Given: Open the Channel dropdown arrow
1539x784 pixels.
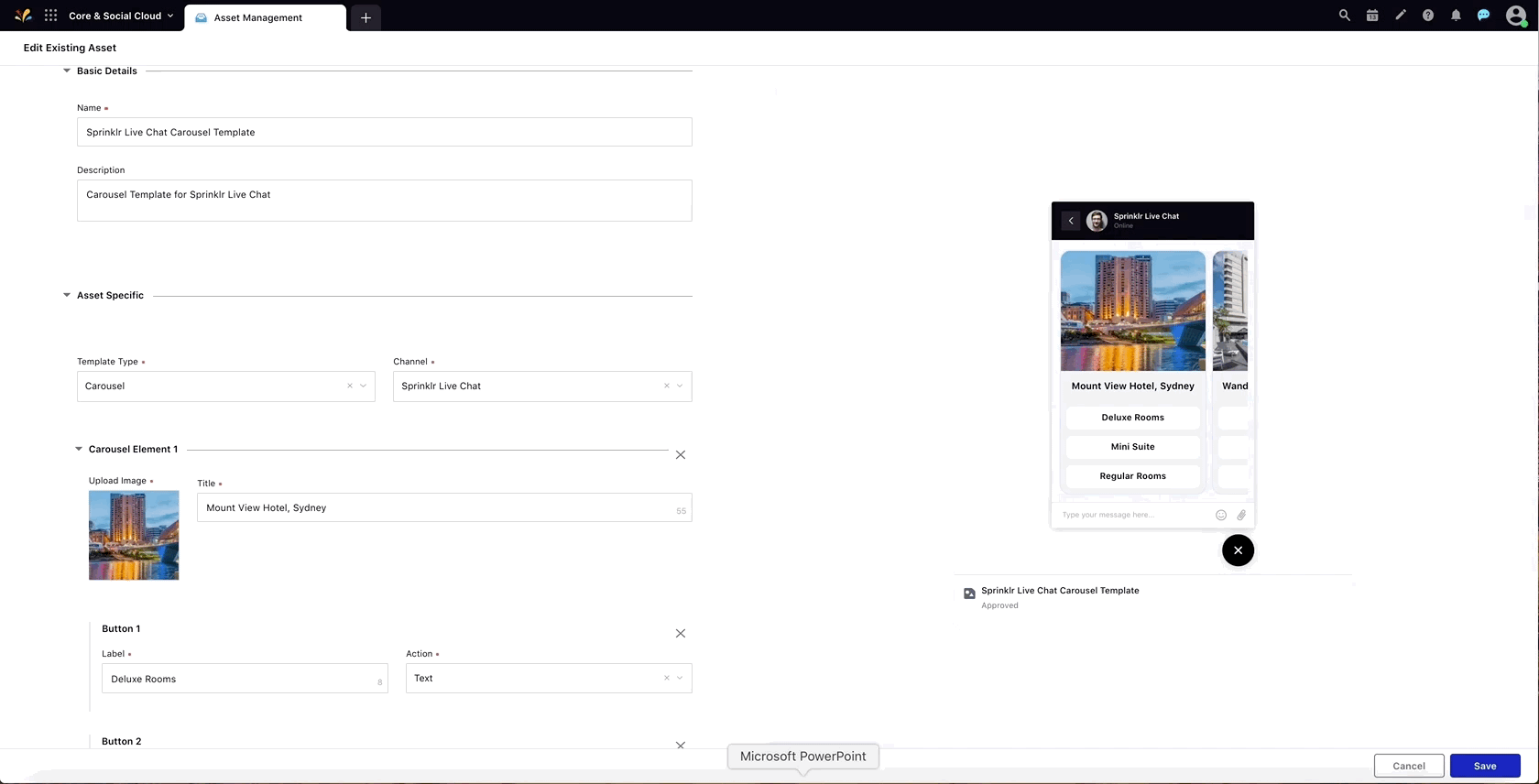Looking at the screenshot, I should coord(680,386).
